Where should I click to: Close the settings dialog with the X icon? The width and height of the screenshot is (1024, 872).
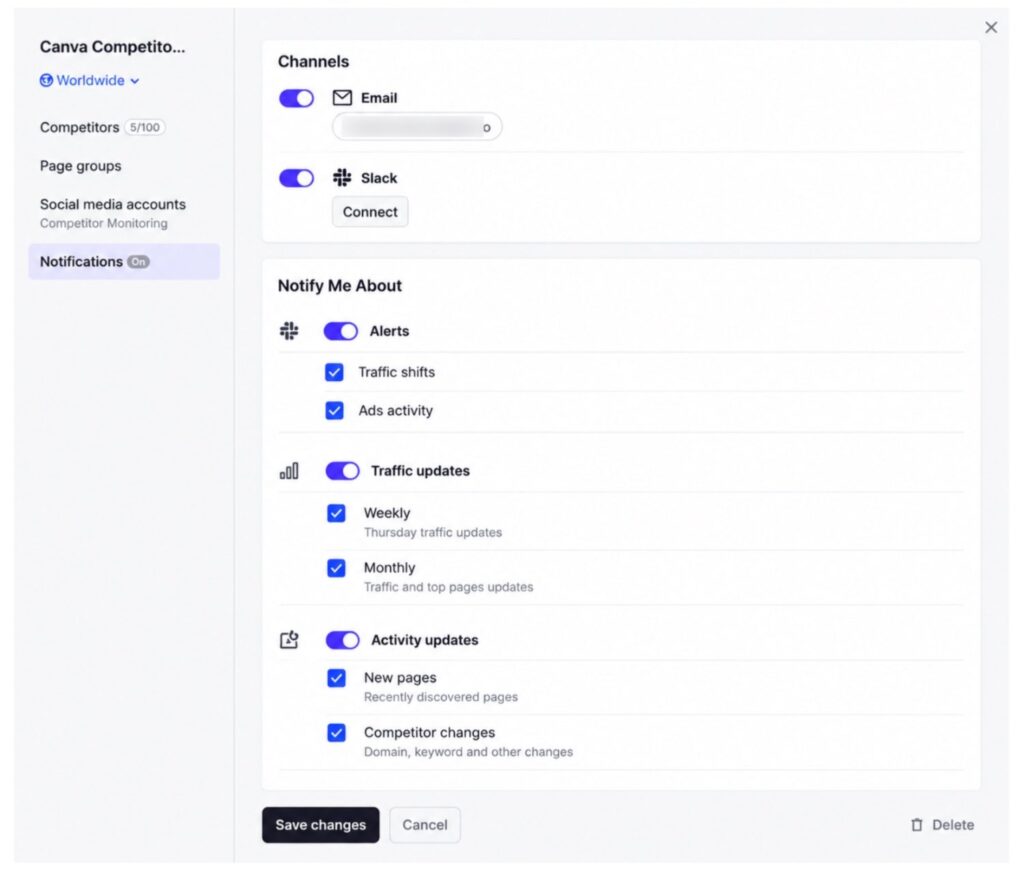click(x=991, y=27)
